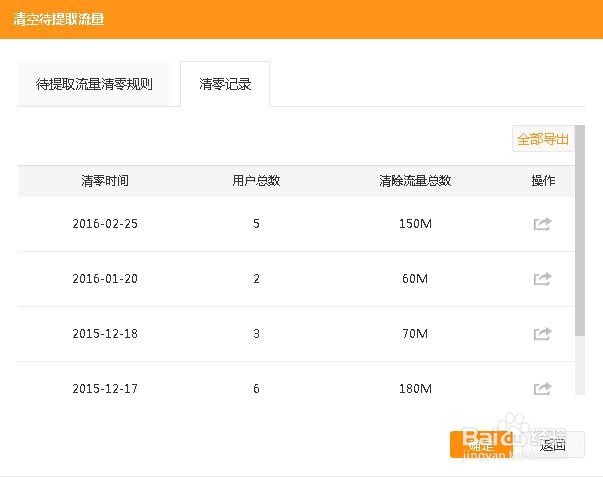Click user count 5 in 2016-02-25 row
The width and height of the screenshot is (603, 477).
256,223
